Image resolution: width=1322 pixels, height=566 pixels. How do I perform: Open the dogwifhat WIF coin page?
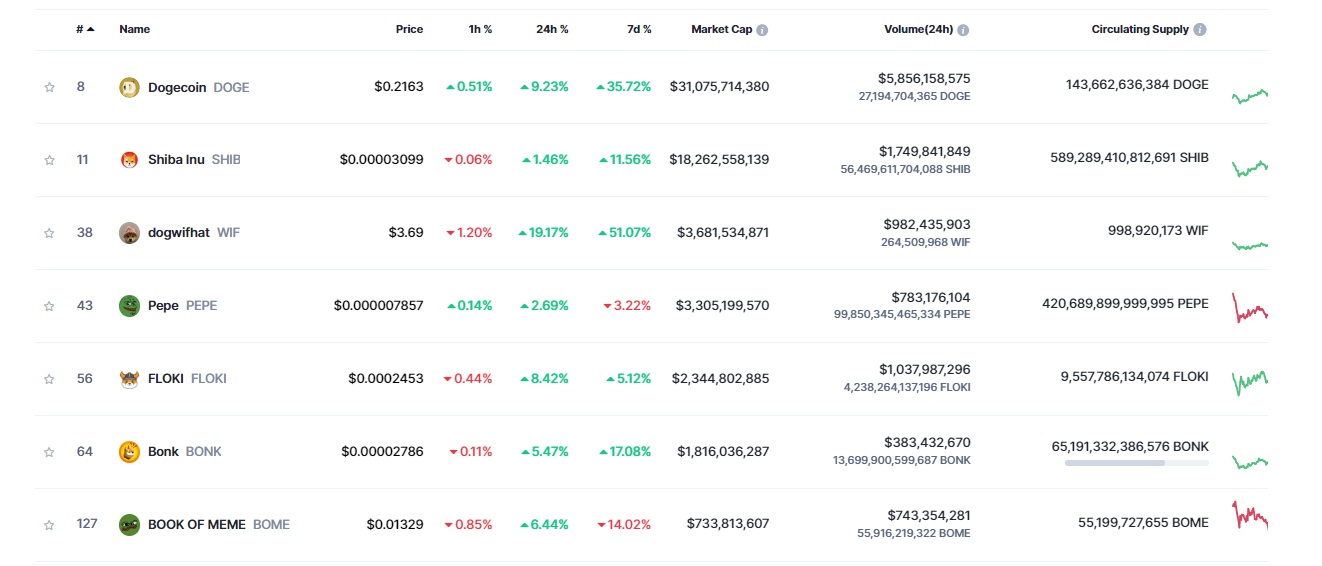pyautogui.click(x=194, y=233)
